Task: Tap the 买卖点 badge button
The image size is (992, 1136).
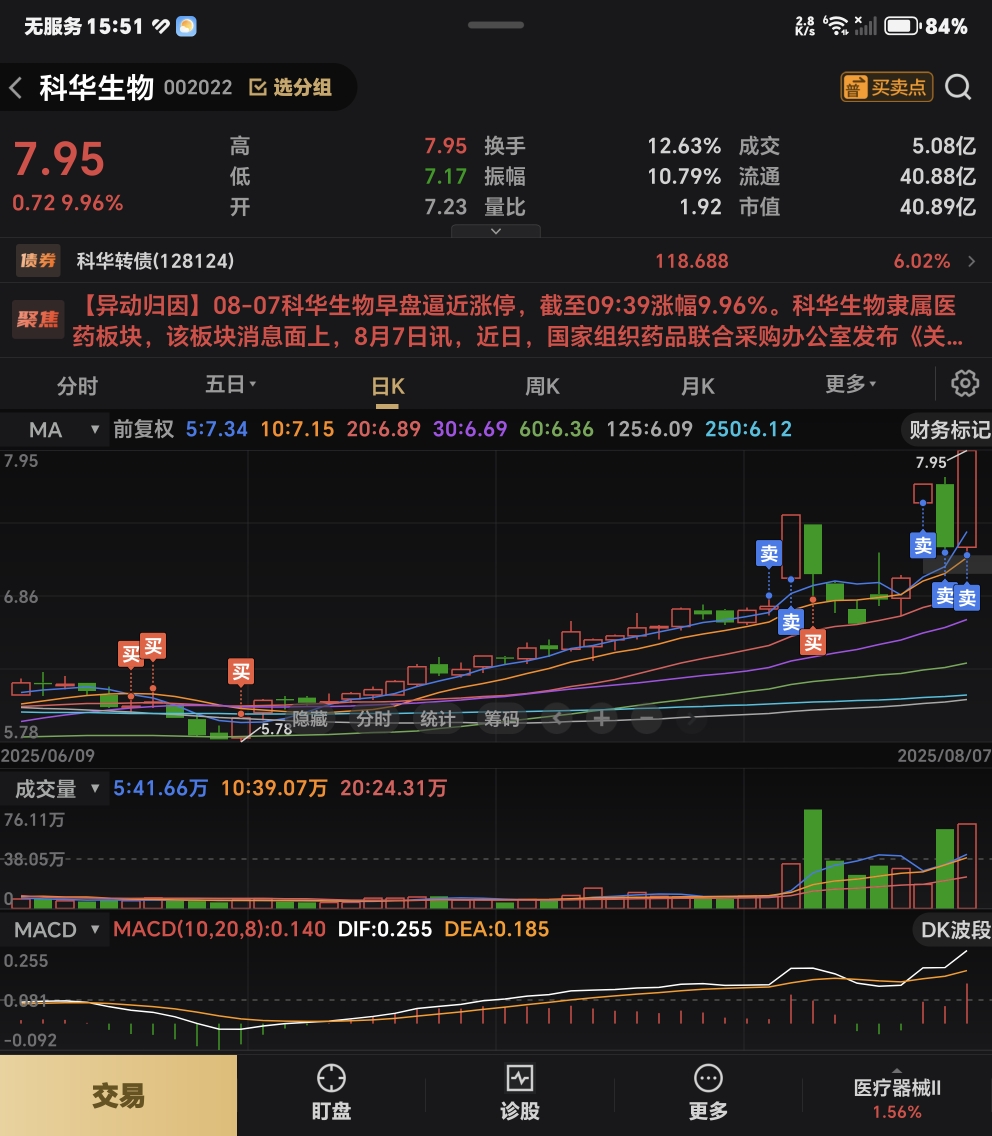Action: [x=886, y=87]
